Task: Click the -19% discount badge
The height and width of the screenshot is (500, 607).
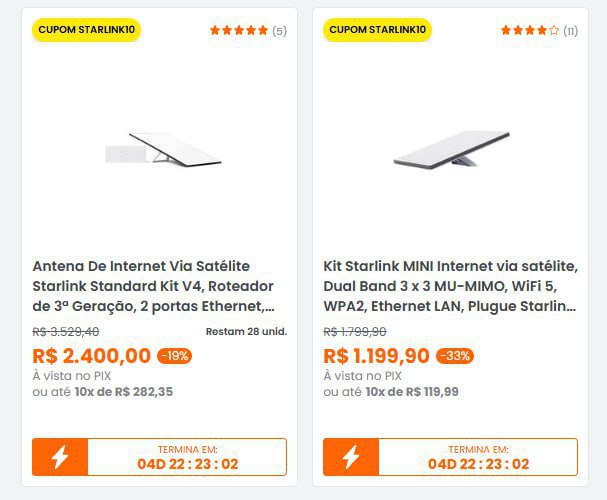Action: tap(174, 356)
